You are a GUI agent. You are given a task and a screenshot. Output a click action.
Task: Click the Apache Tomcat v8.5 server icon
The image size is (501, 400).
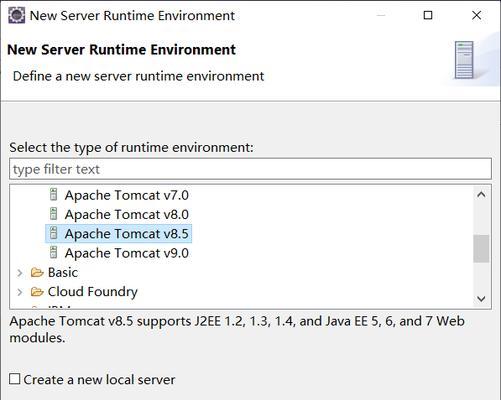[x=53, y=233]
